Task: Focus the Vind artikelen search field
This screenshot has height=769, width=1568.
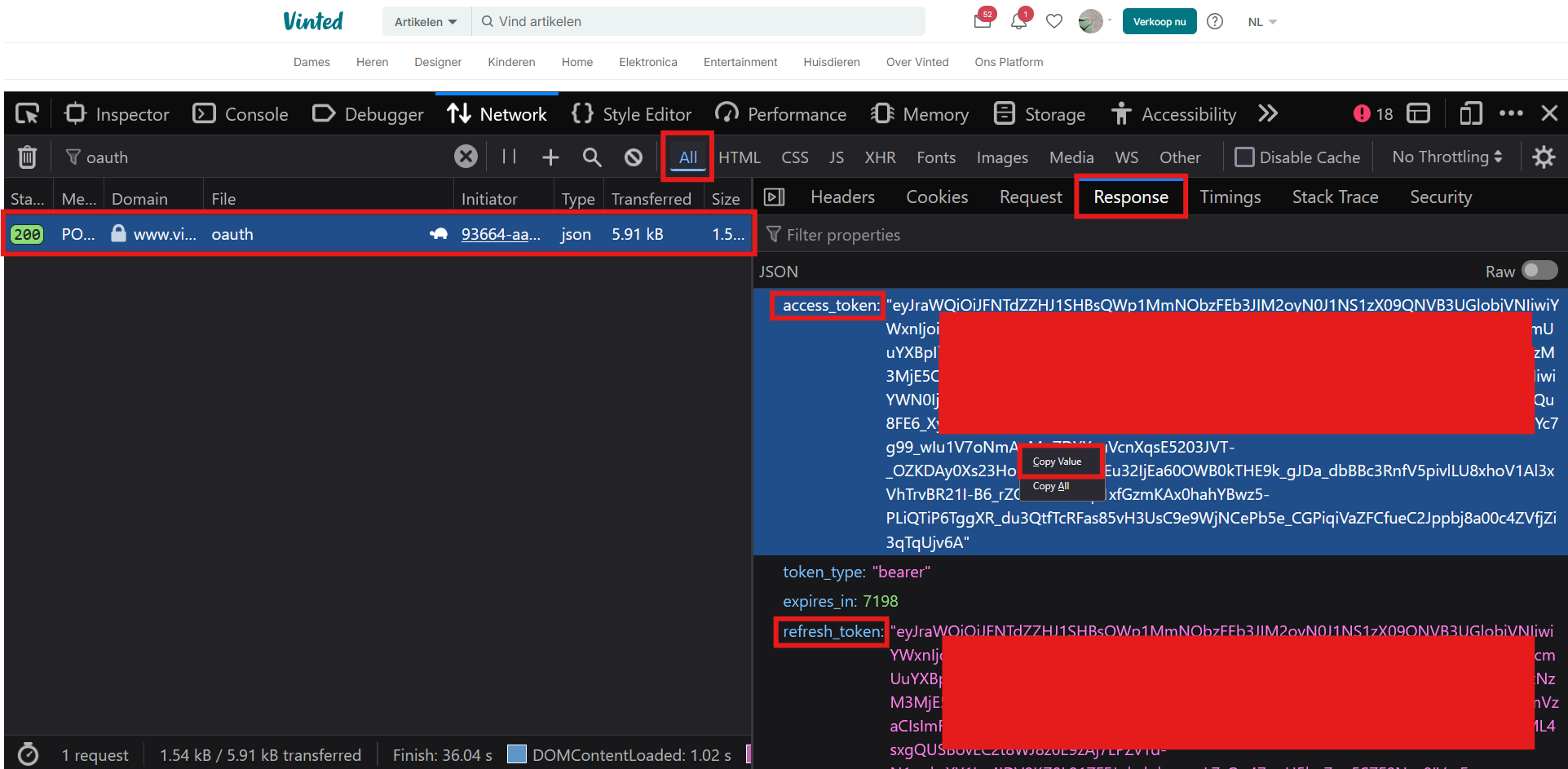Action: pos(699,22)
